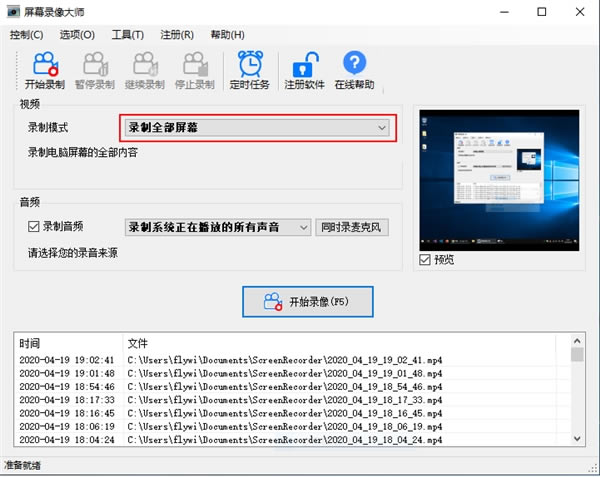600x477 pixels.
Task: Click the 停止录制 toolbar icon
Action: tap(194, 71)
